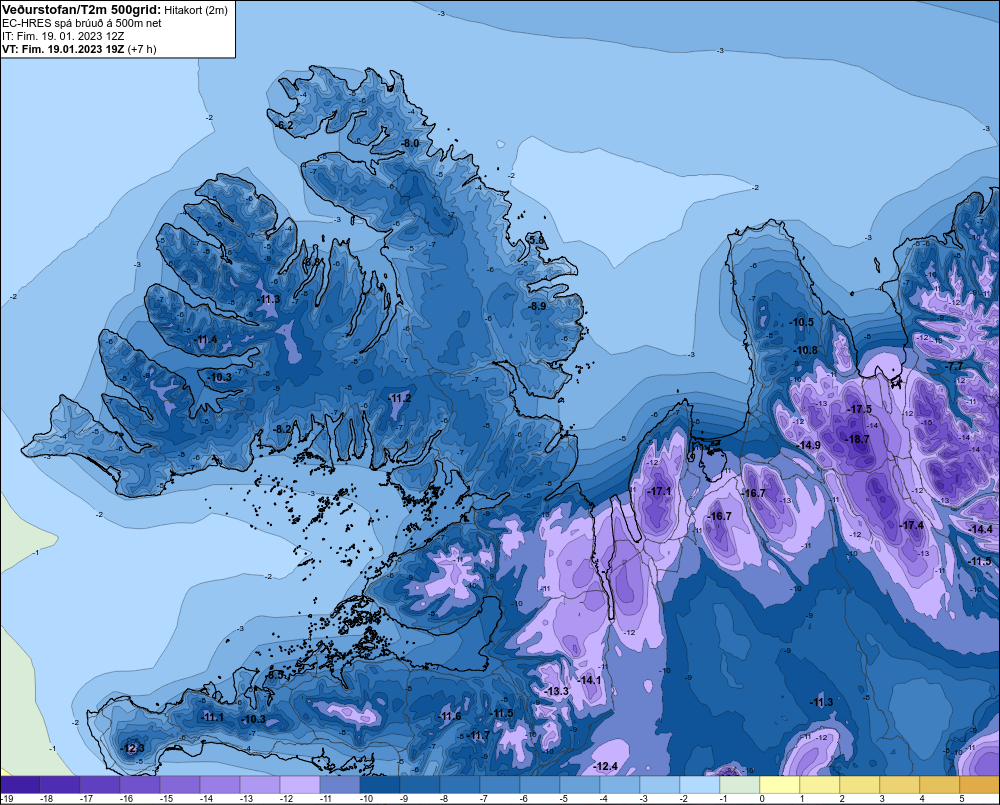Click the -8.5 temperature label
Viewport: 1000px width, 805px height.
coord(275,674)
